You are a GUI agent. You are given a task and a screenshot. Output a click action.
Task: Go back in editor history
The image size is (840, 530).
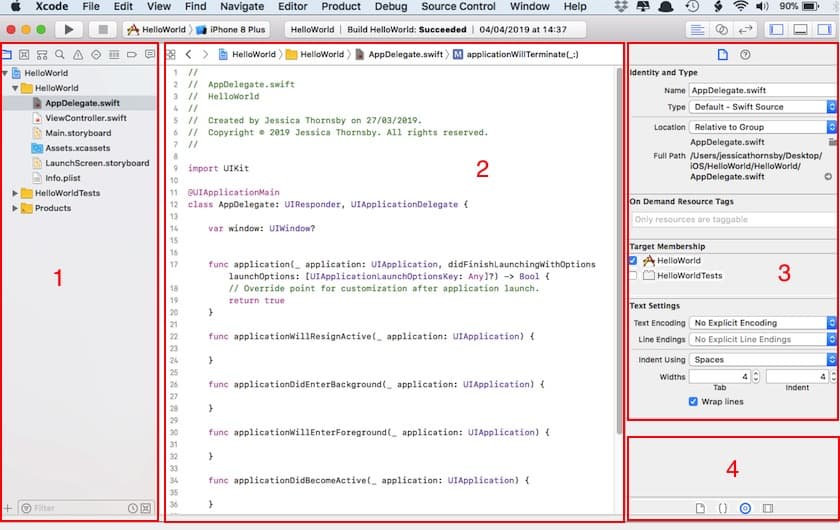click(189, 54)
